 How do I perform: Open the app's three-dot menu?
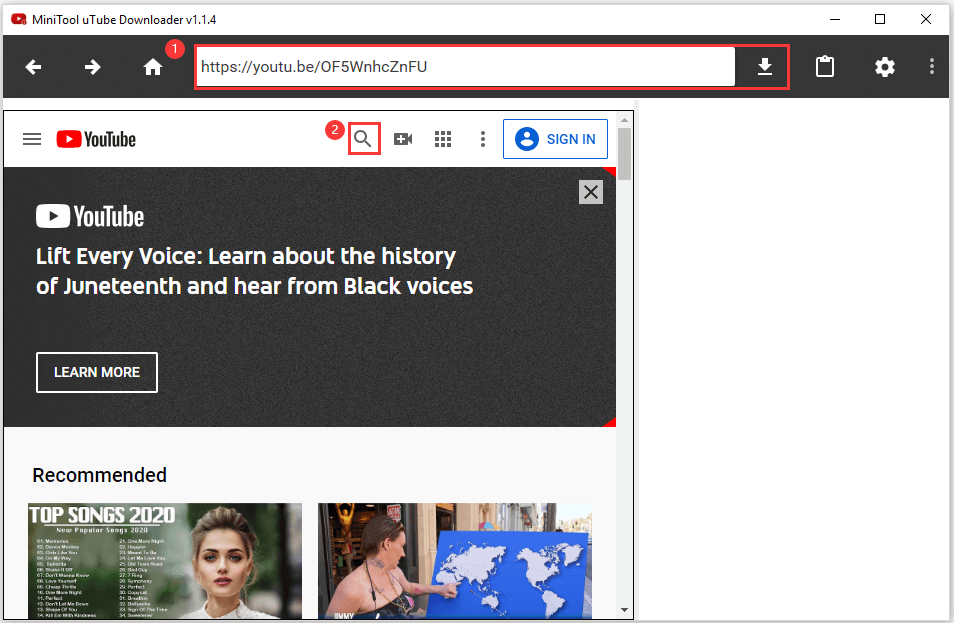click(931, 67)
